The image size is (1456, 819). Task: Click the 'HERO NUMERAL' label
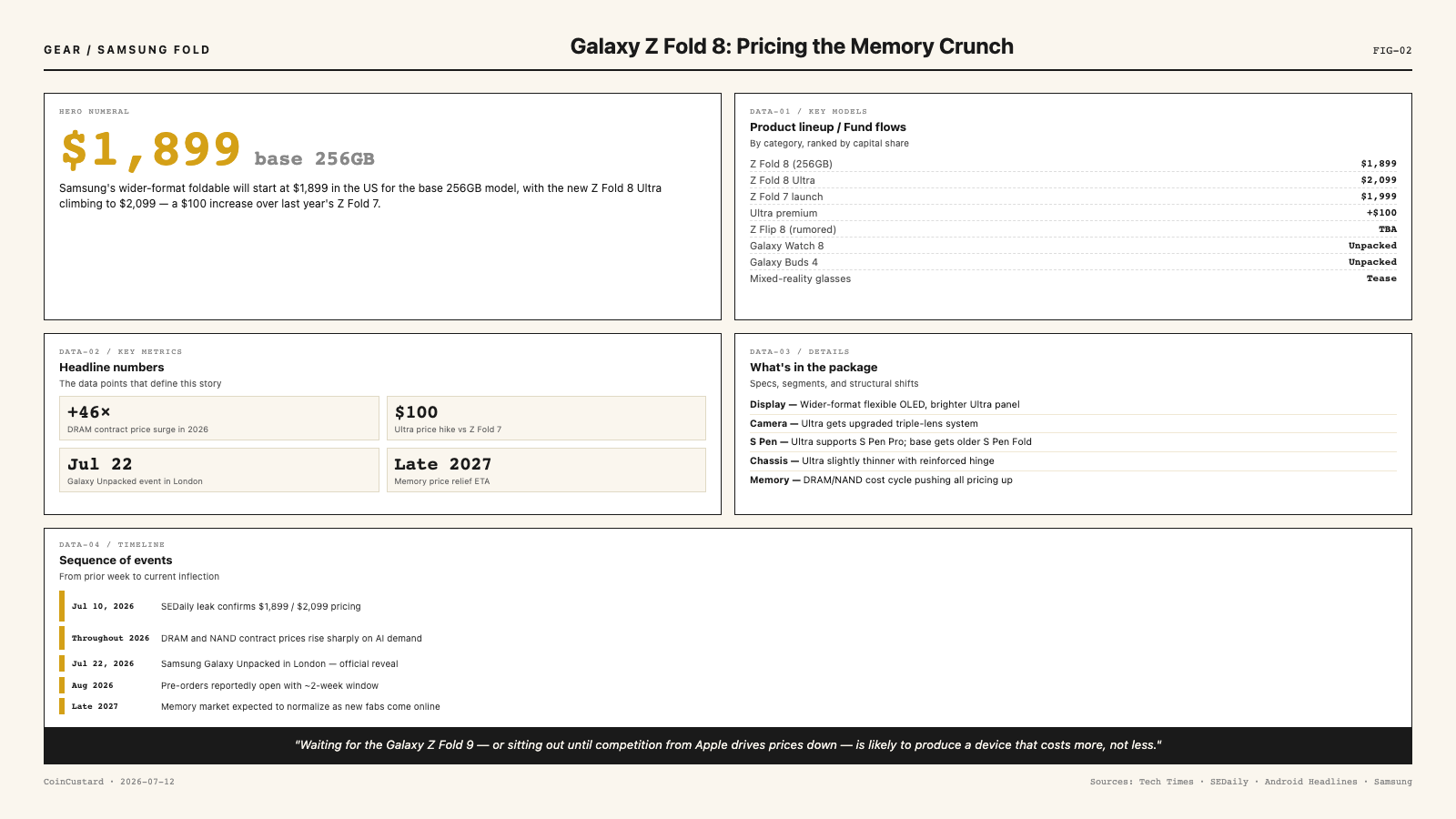coord(94,112)
